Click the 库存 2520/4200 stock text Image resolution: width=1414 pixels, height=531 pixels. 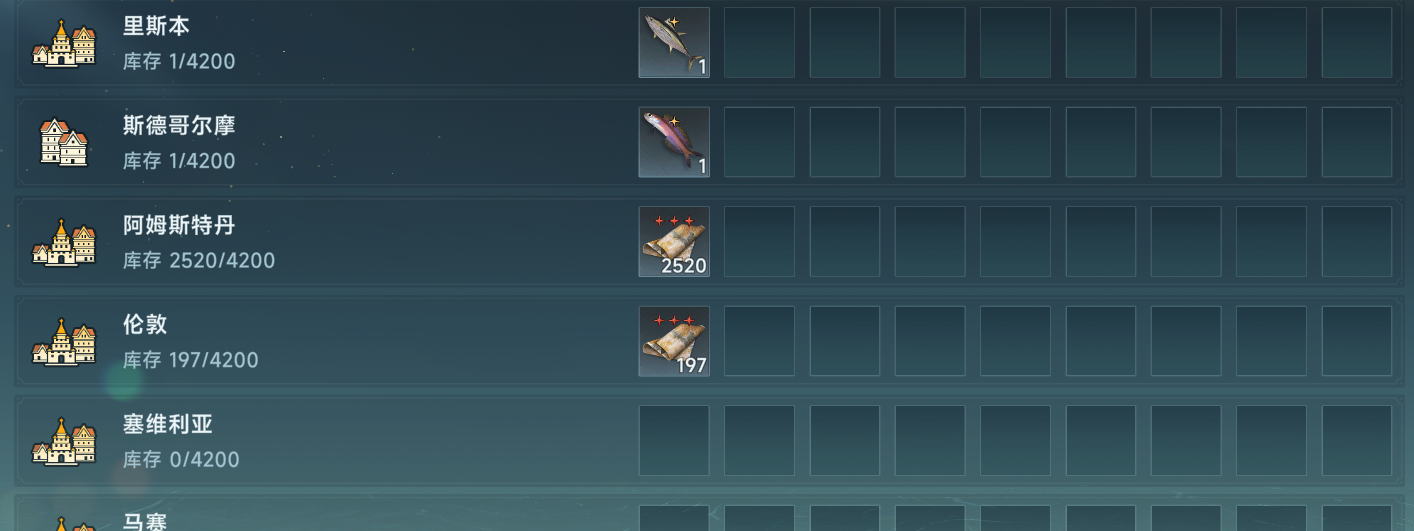pyautogui.click(x=199, y=261)
